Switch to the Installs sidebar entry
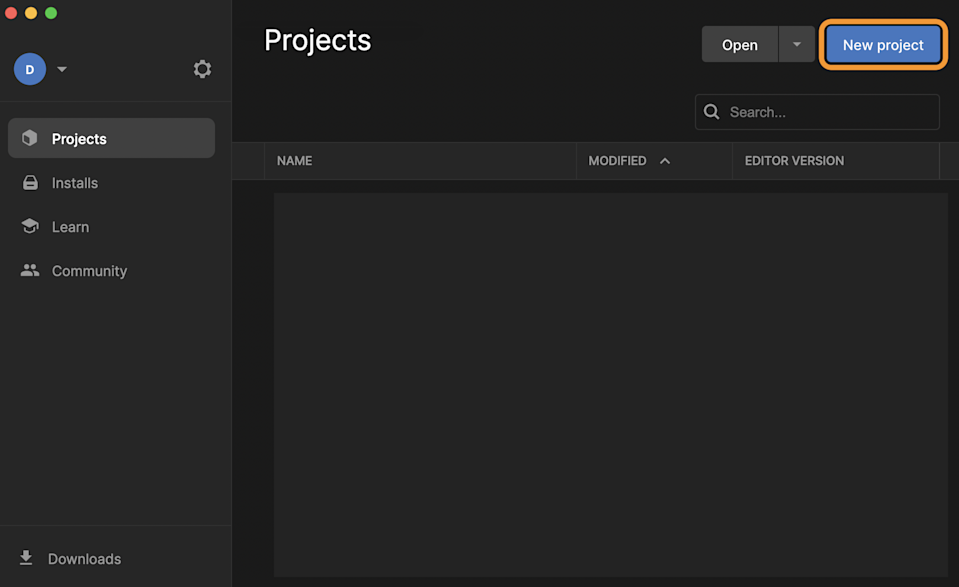 pos(74,183)
